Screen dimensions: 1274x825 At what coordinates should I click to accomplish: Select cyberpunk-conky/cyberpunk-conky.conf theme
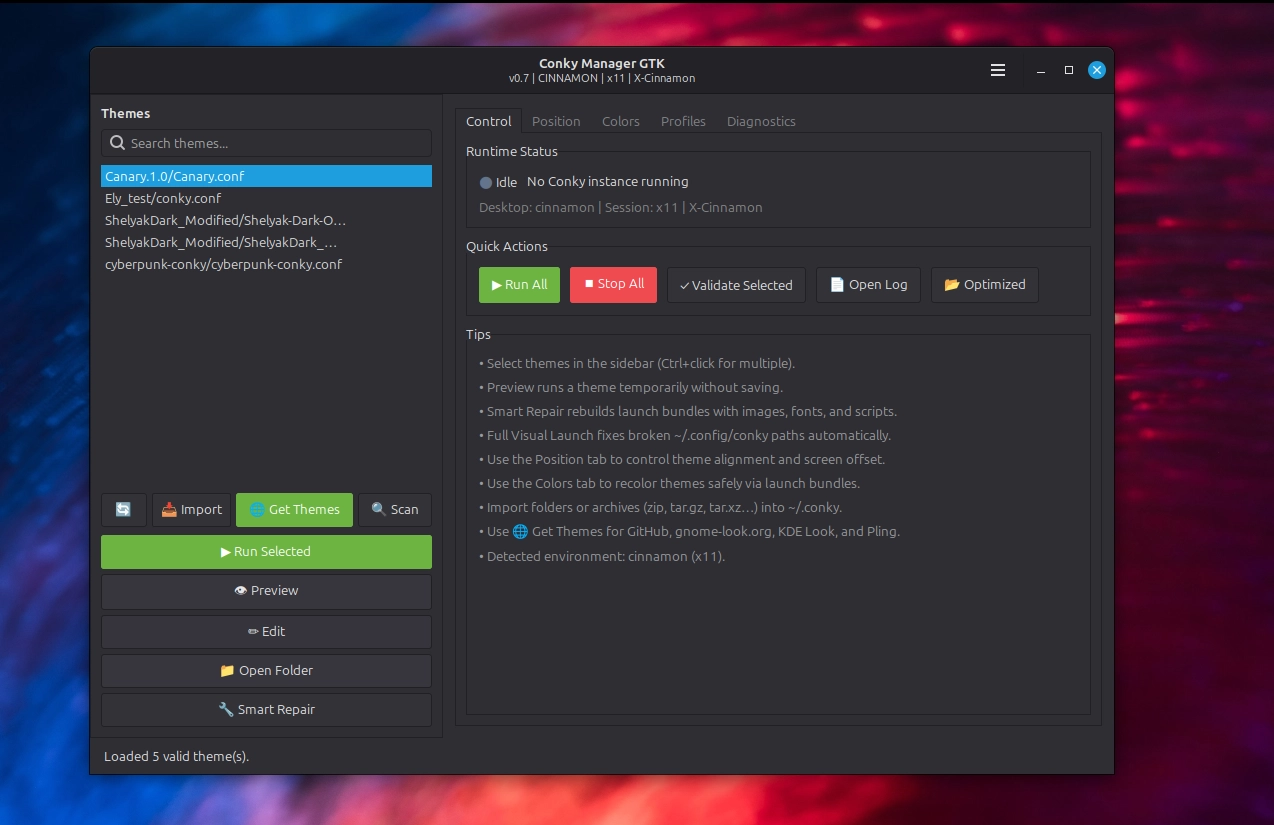pos(266,264)
